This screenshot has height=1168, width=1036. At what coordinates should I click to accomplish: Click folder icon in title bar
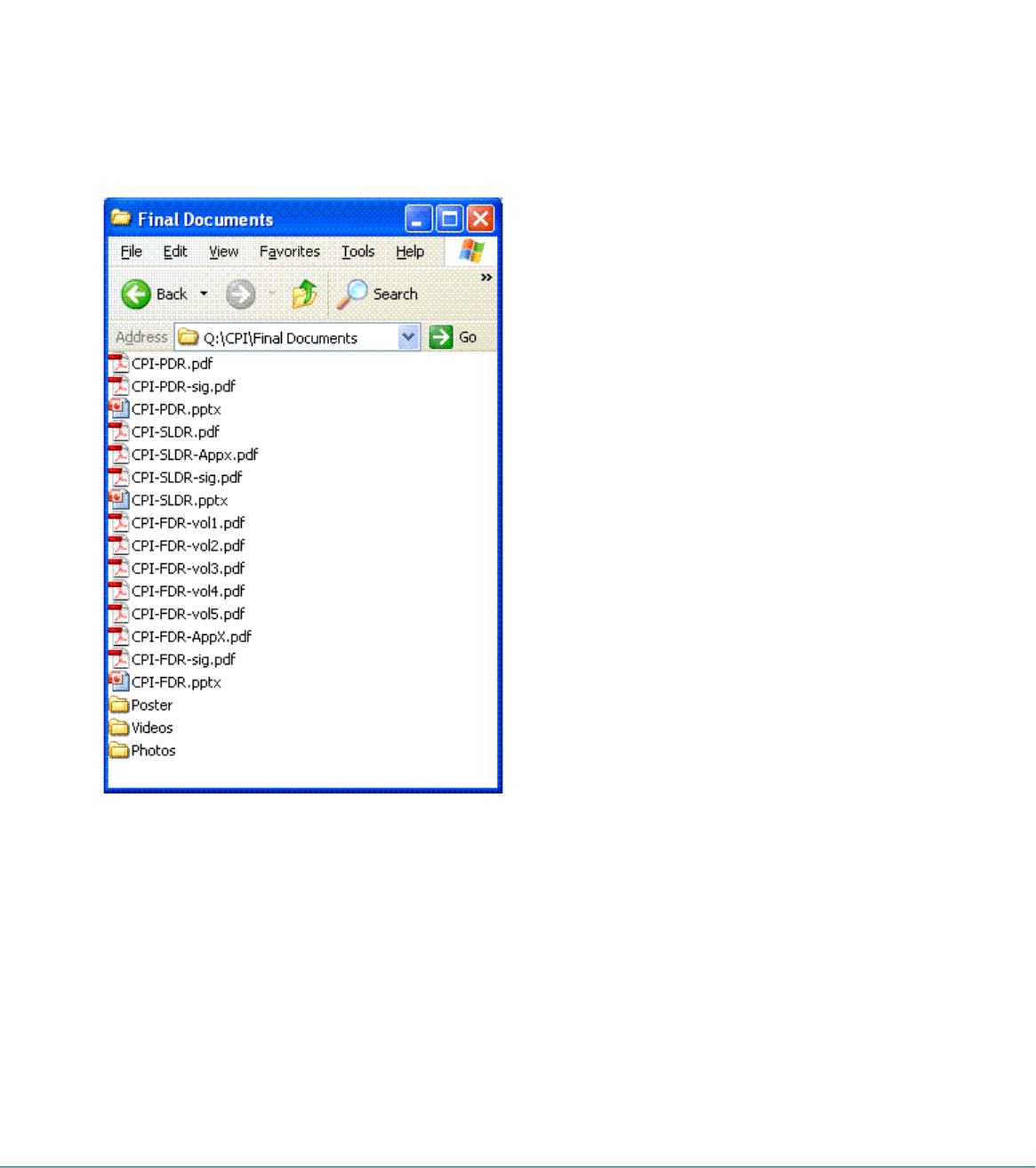coord(121,218)
